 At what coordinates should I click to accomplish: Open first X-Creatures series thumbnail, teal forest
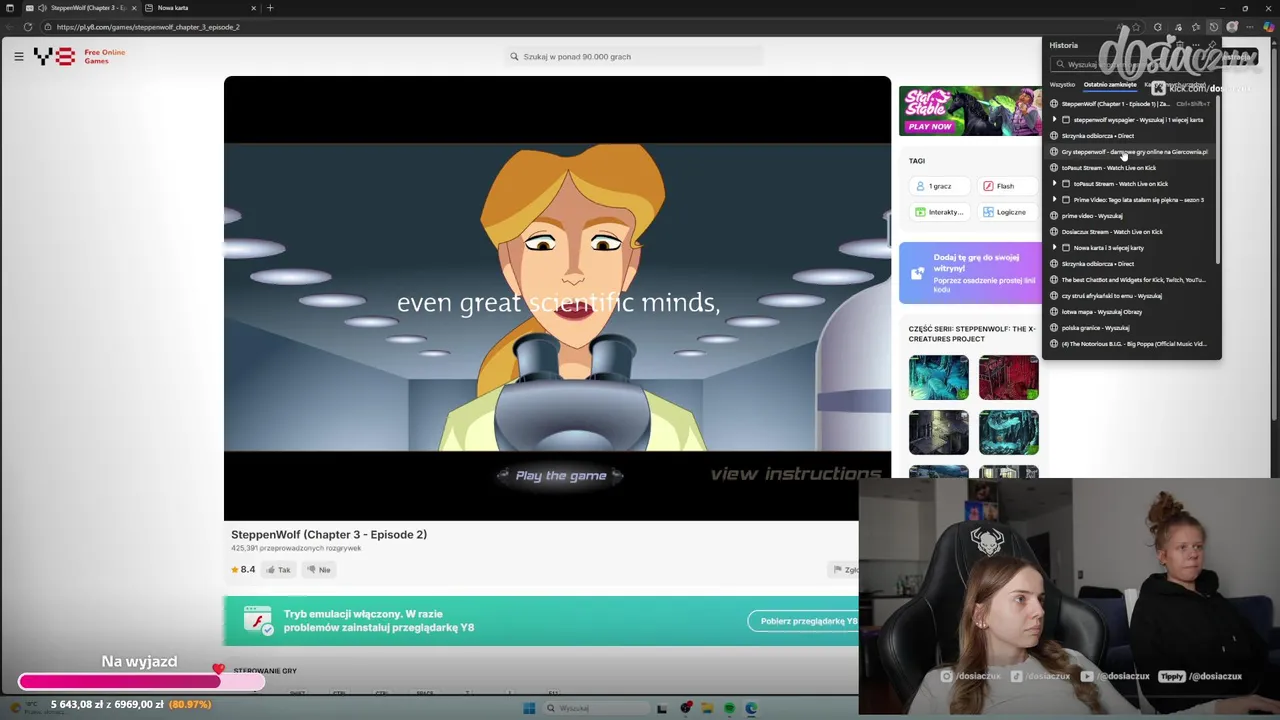(x=939, y=377)
